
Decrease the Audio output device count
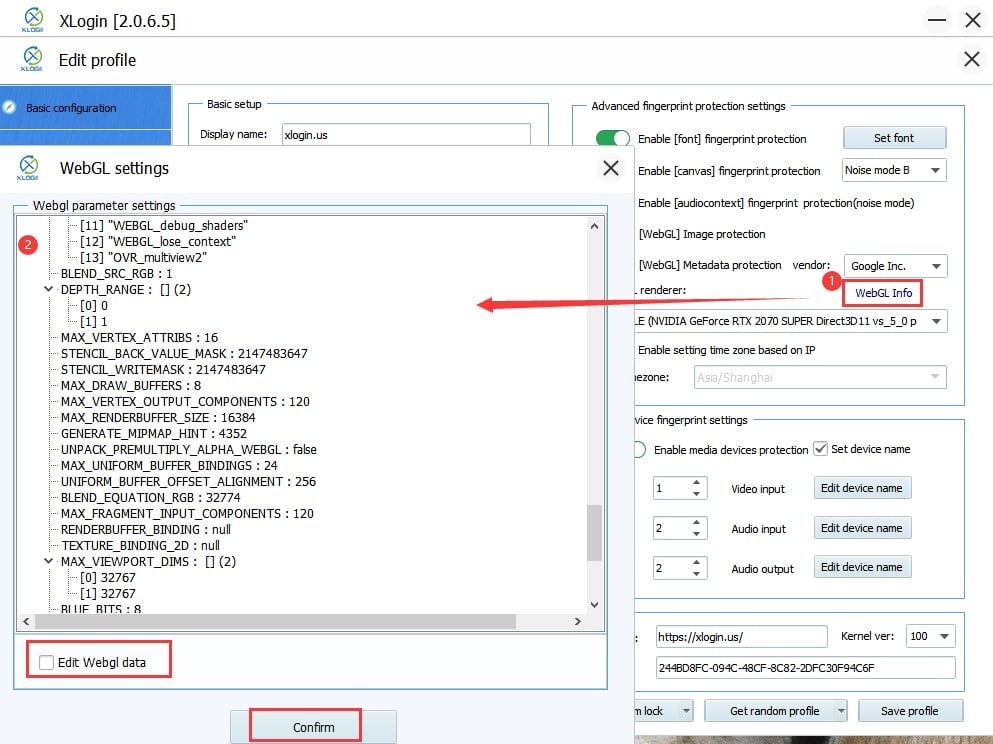click(696, 573)
